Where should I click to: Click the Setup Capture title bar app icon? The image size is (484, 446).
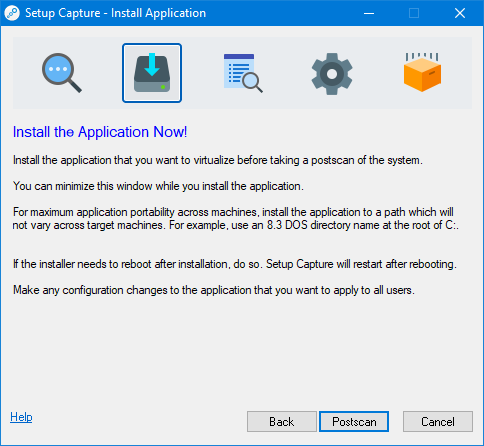(12, 13)
